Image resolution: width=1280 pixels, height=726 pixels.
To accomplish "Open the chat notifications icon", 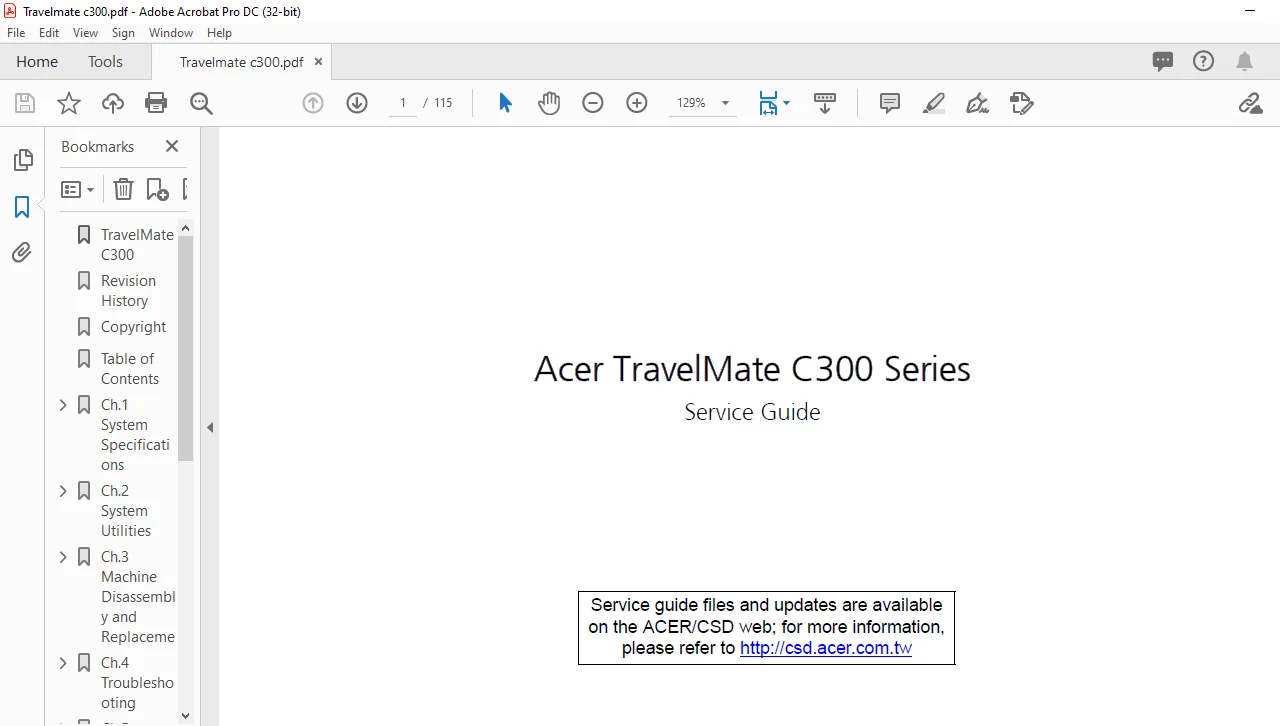I will click(x=1163, y=61).
